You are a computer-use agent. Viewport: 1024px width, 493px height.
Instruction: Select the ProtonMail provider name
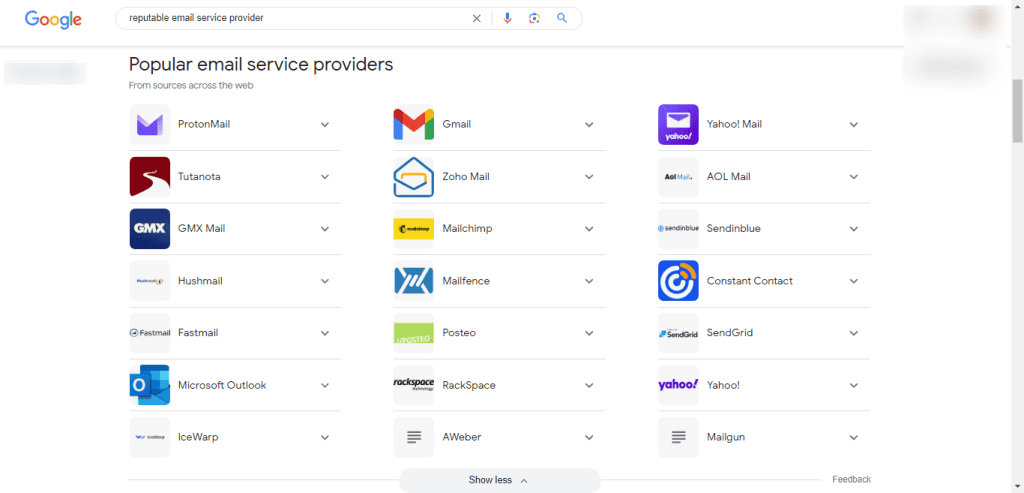point(204,124)
